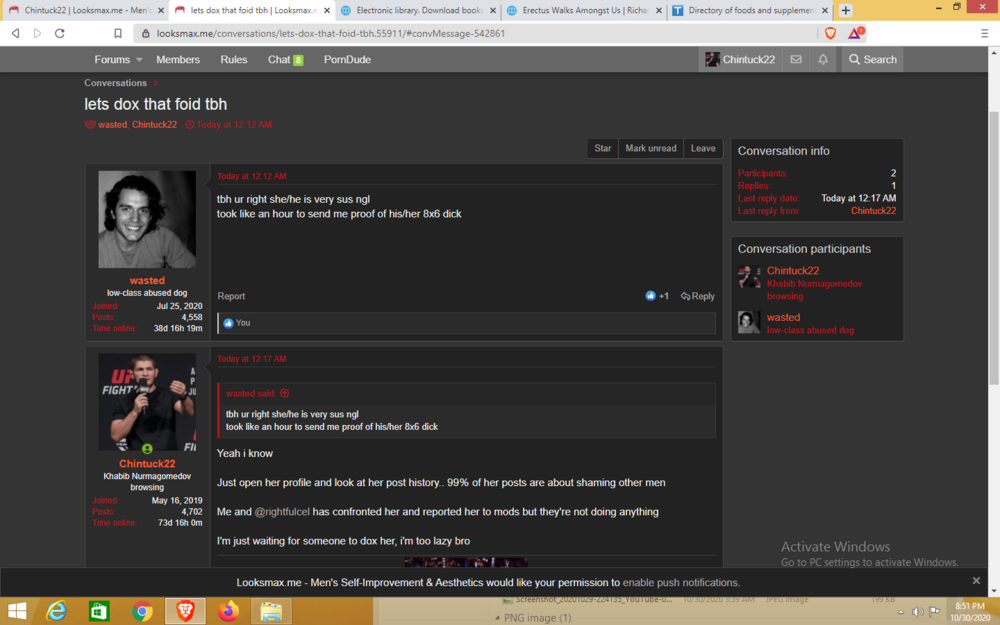Launch Google Chrome from taskbar
Viewport: 1000px width, 625px height.
[142, 611]
